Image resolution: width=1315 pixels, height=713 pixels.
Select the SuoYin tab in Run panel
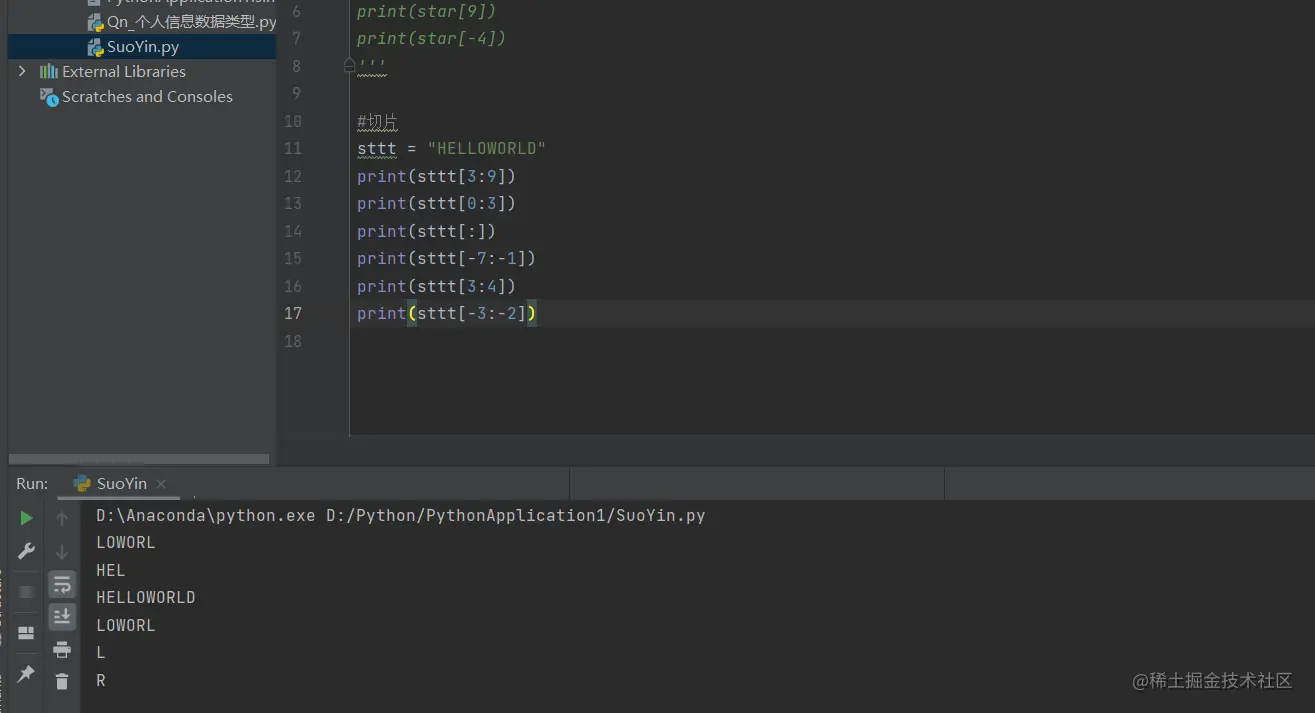pos(121,484)
